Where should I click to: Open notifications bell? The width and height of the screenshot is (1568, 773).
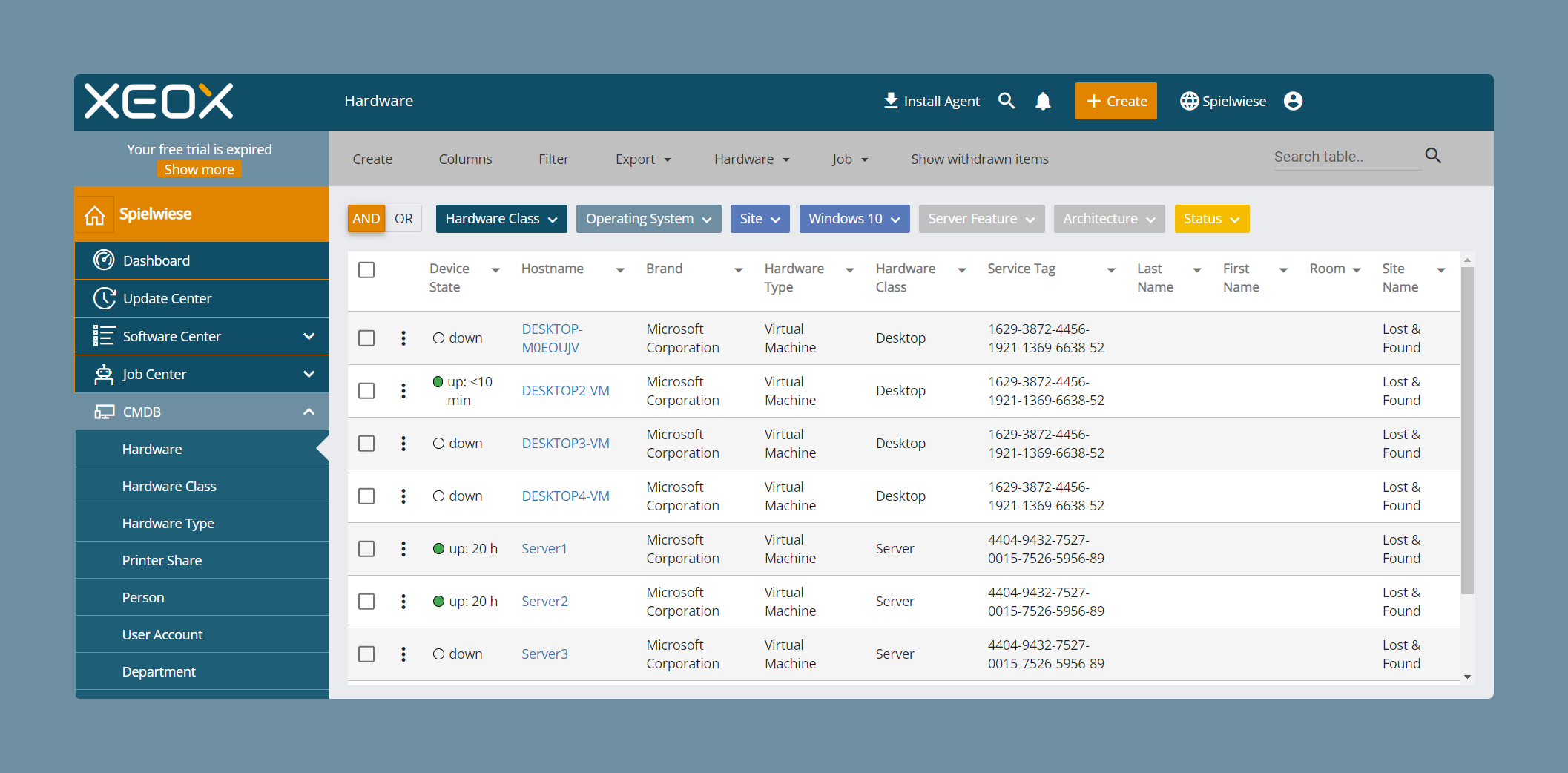[1043, 101]
